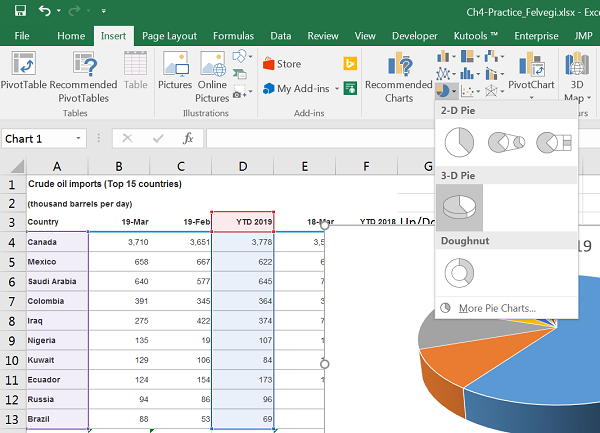600x433 pixels.
Task: Click the Save icon in title bar
Action: 20,10
